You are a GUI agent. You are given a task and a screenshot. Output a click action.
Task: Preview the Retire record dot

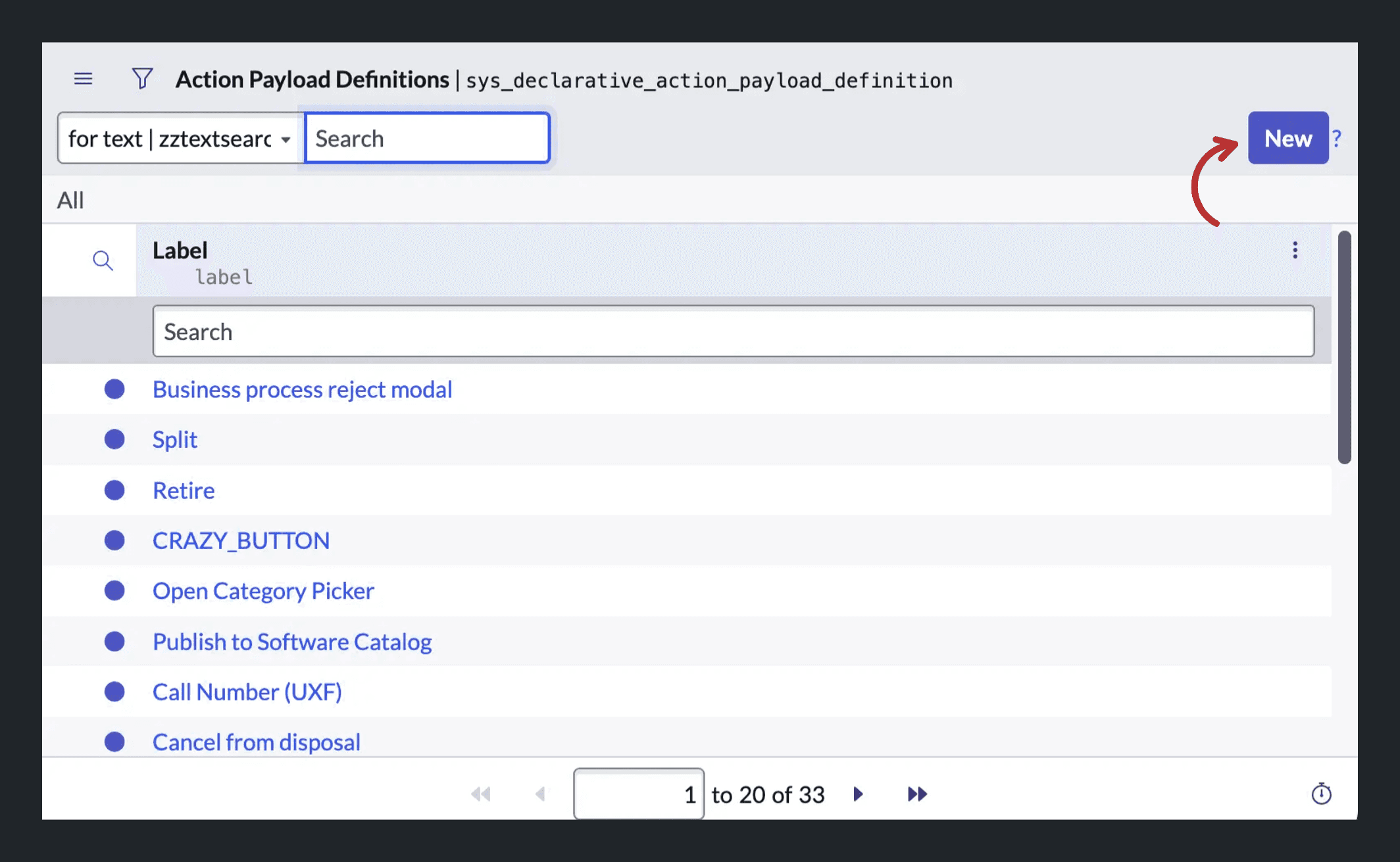(x=114, y=491)
